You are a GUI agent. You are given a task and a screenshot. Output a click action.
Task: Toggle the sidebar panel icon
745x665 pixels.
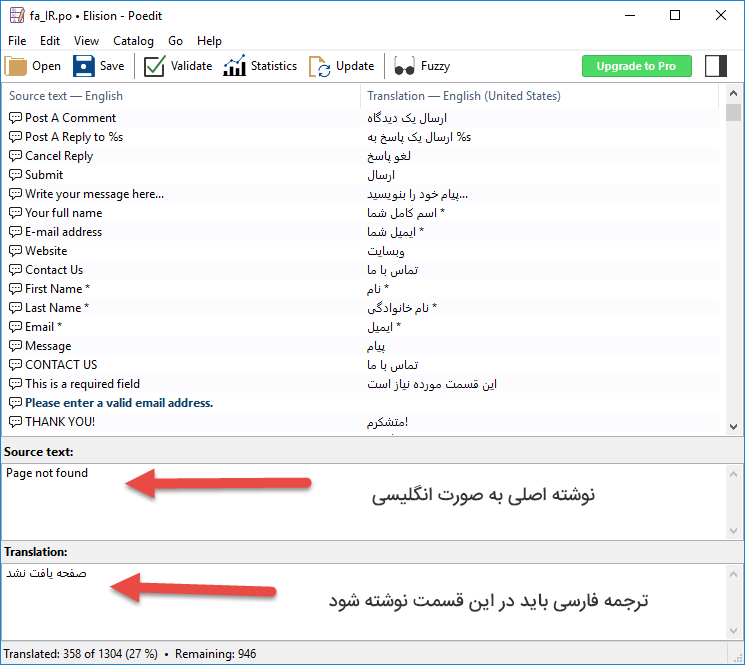click(x=716, y=66)
